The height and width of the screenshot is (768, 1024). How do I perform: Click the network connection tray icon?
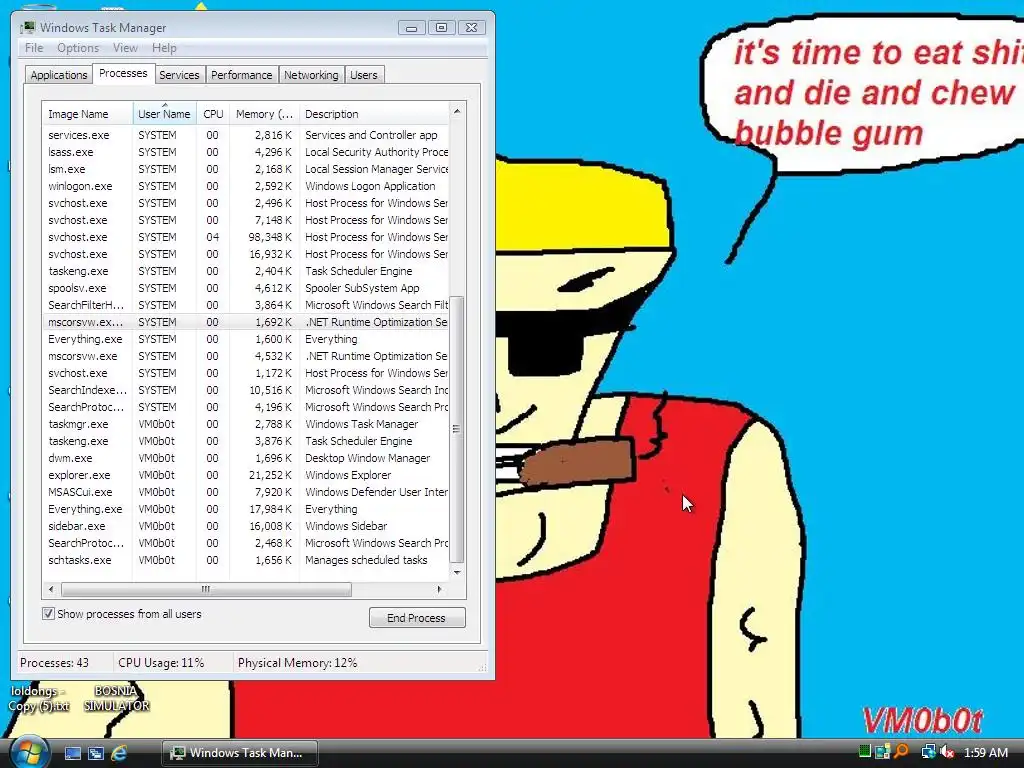928,752
